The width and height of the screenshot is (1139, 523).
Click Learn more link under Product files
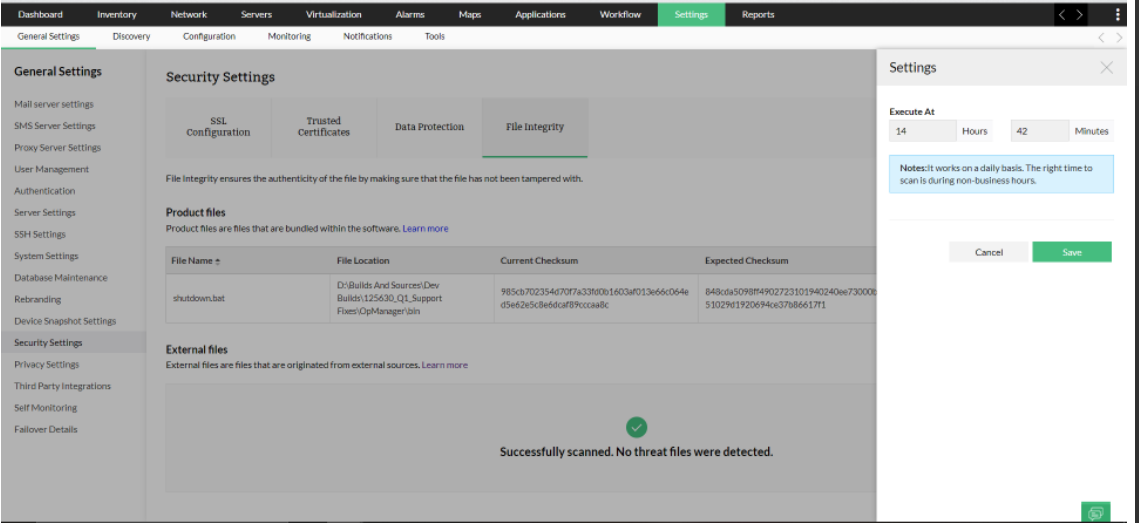pos(425,229)
